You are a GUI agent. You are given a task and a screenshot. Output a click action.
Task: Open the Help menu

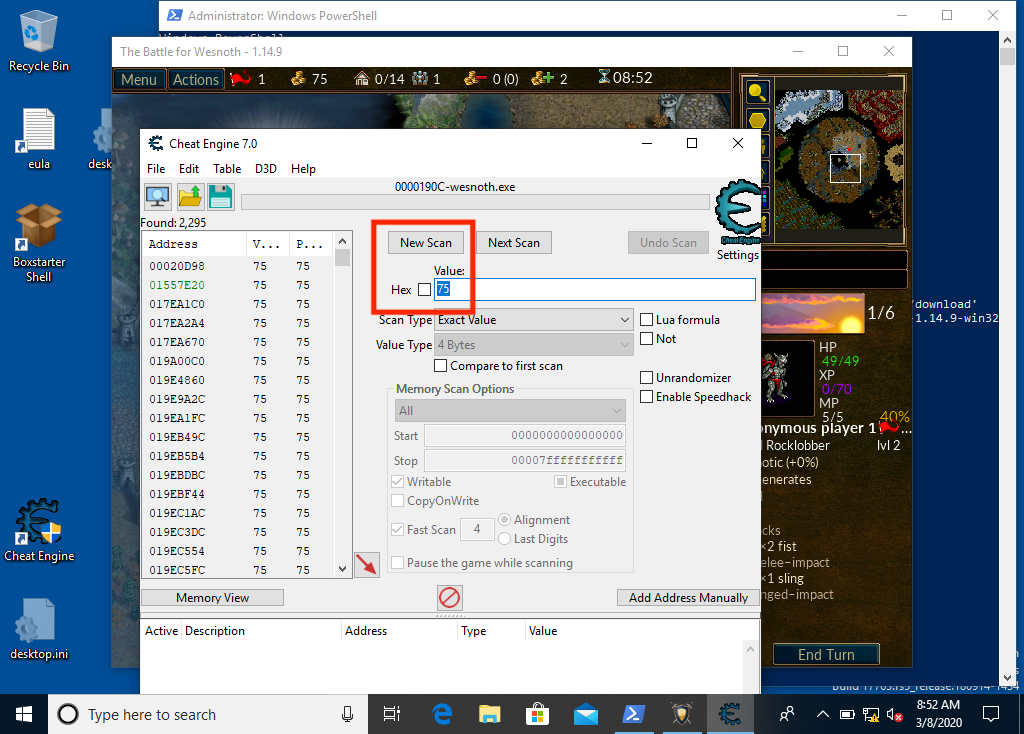click(303, 168)
